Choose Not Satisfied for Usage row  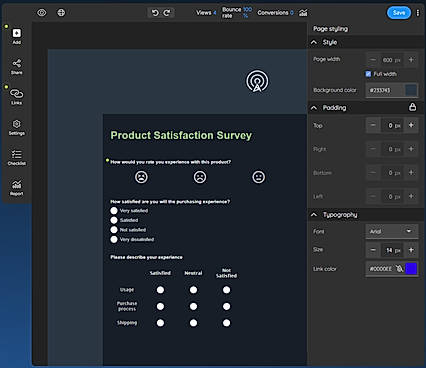tap(226, 290)
